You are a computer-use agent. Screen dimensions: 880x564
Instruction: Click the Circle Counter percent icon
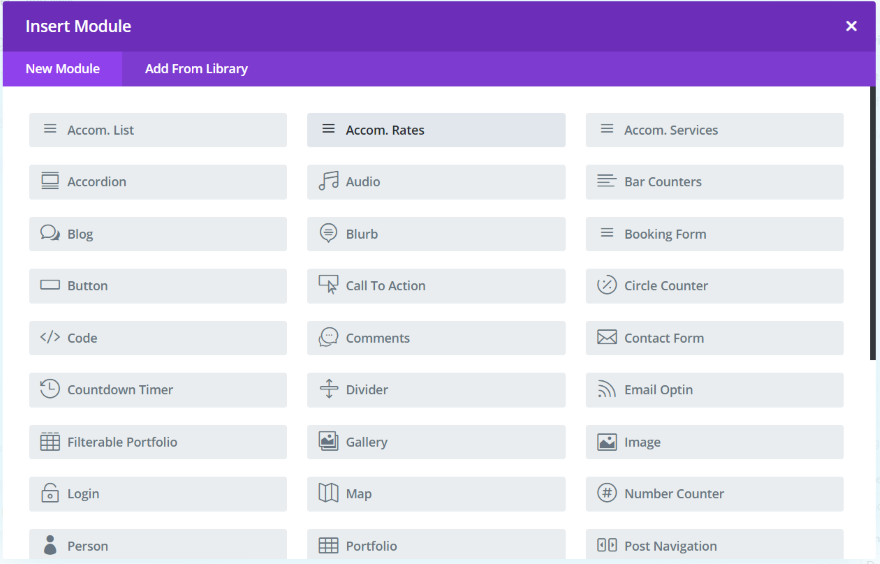(607, 285)
